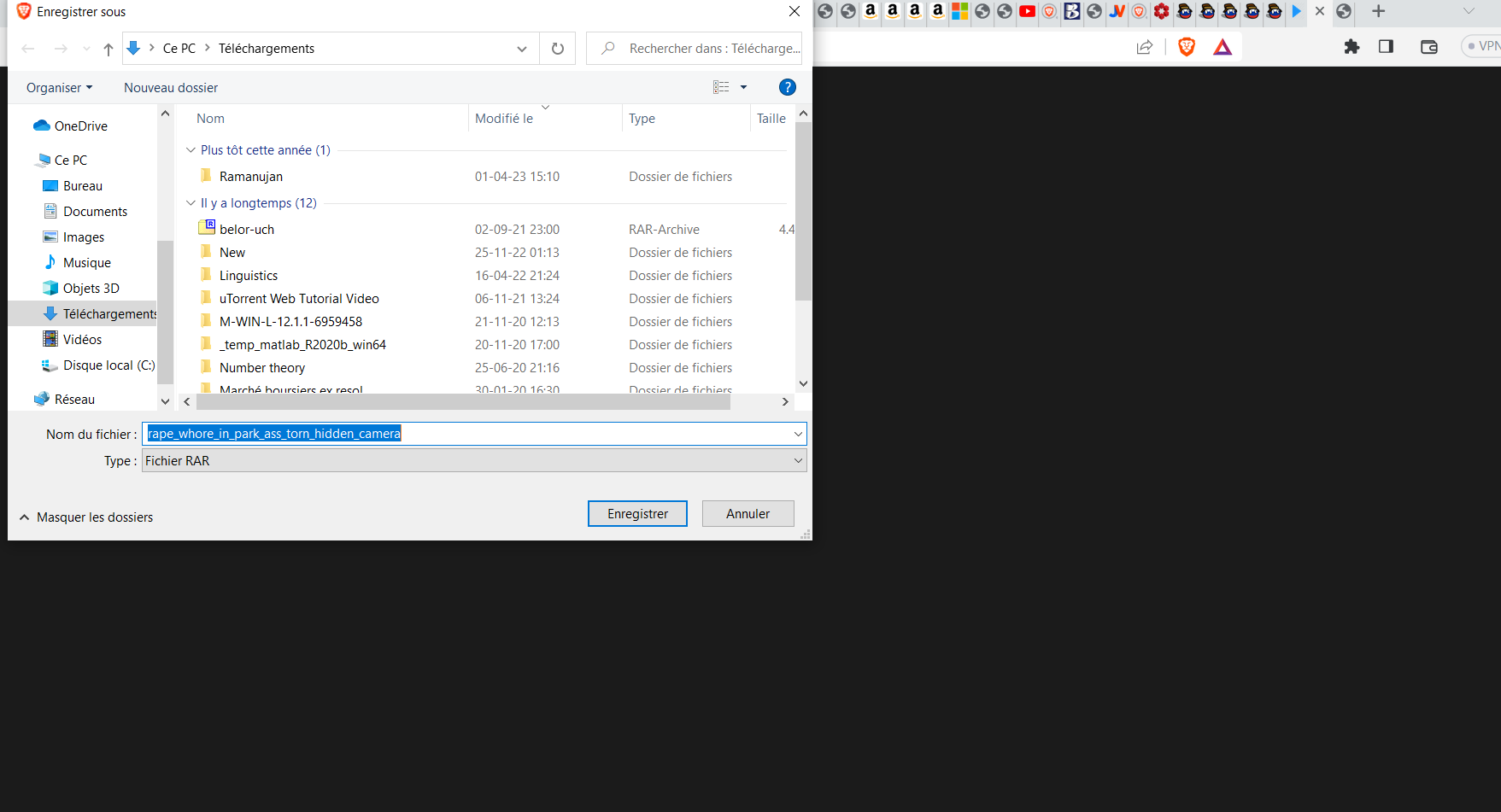Collapse the 'Plus tôt cette année' group
Image resolution: width=1501 pixels, height=812 pixels.
point(191,150)
